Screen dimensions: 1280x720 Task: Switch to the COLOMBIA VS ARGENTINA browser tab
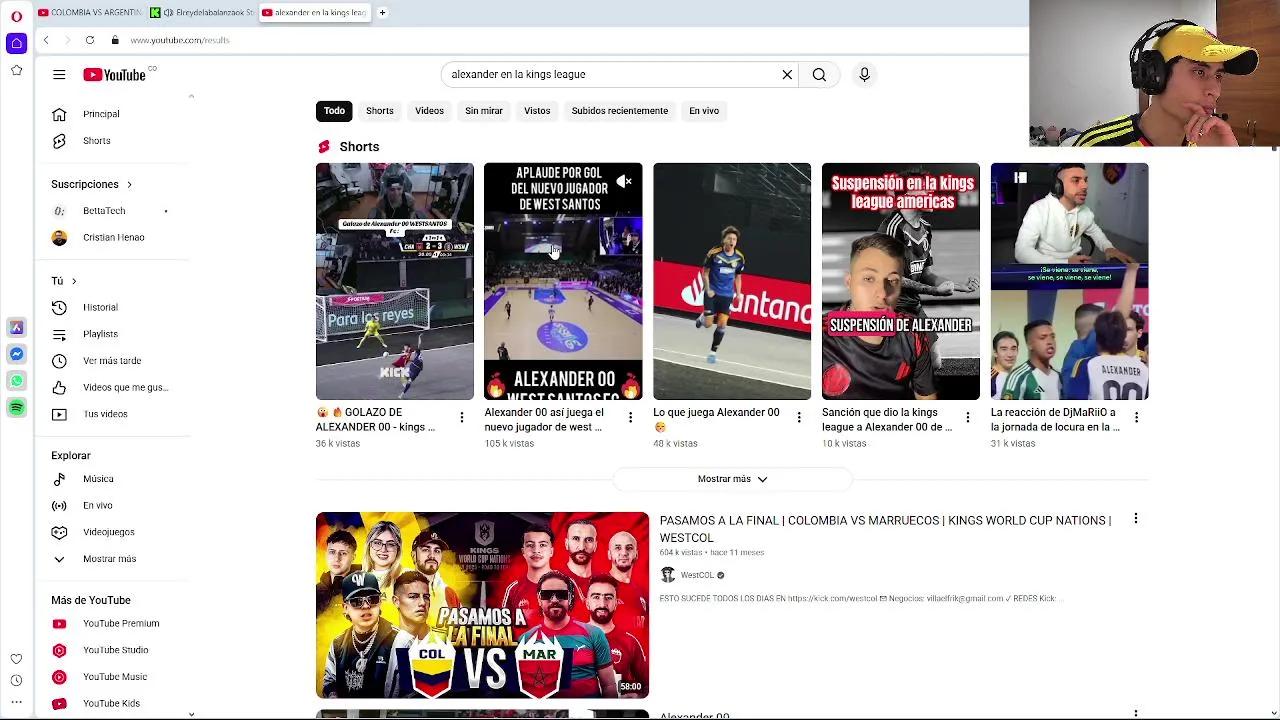[92, 13]
